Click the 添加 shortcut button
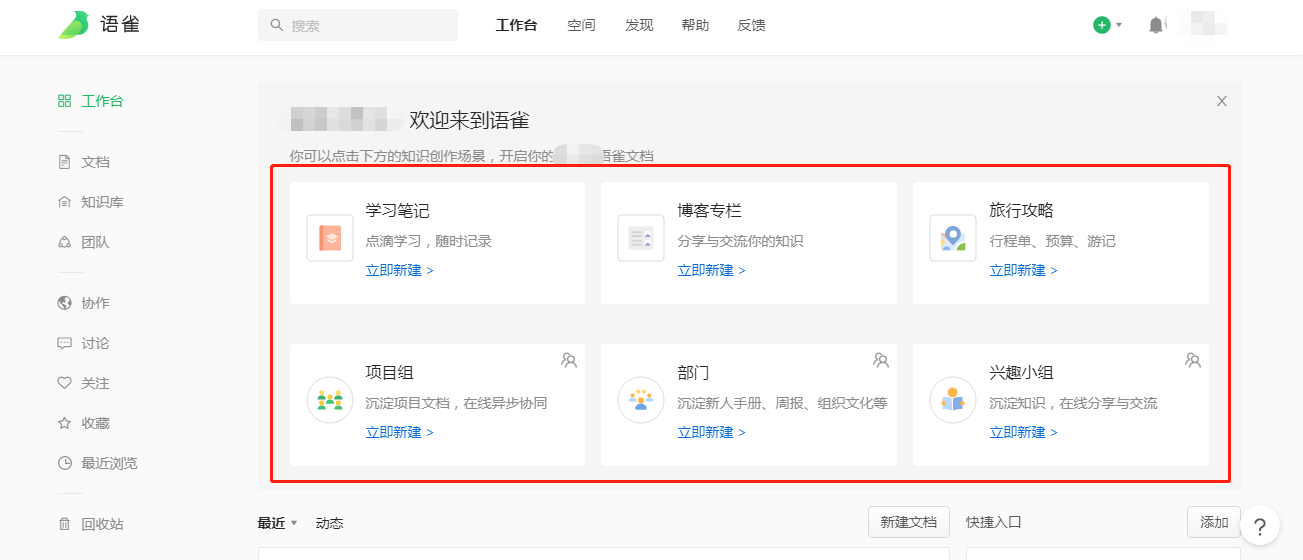 (x=1213, y=522)
